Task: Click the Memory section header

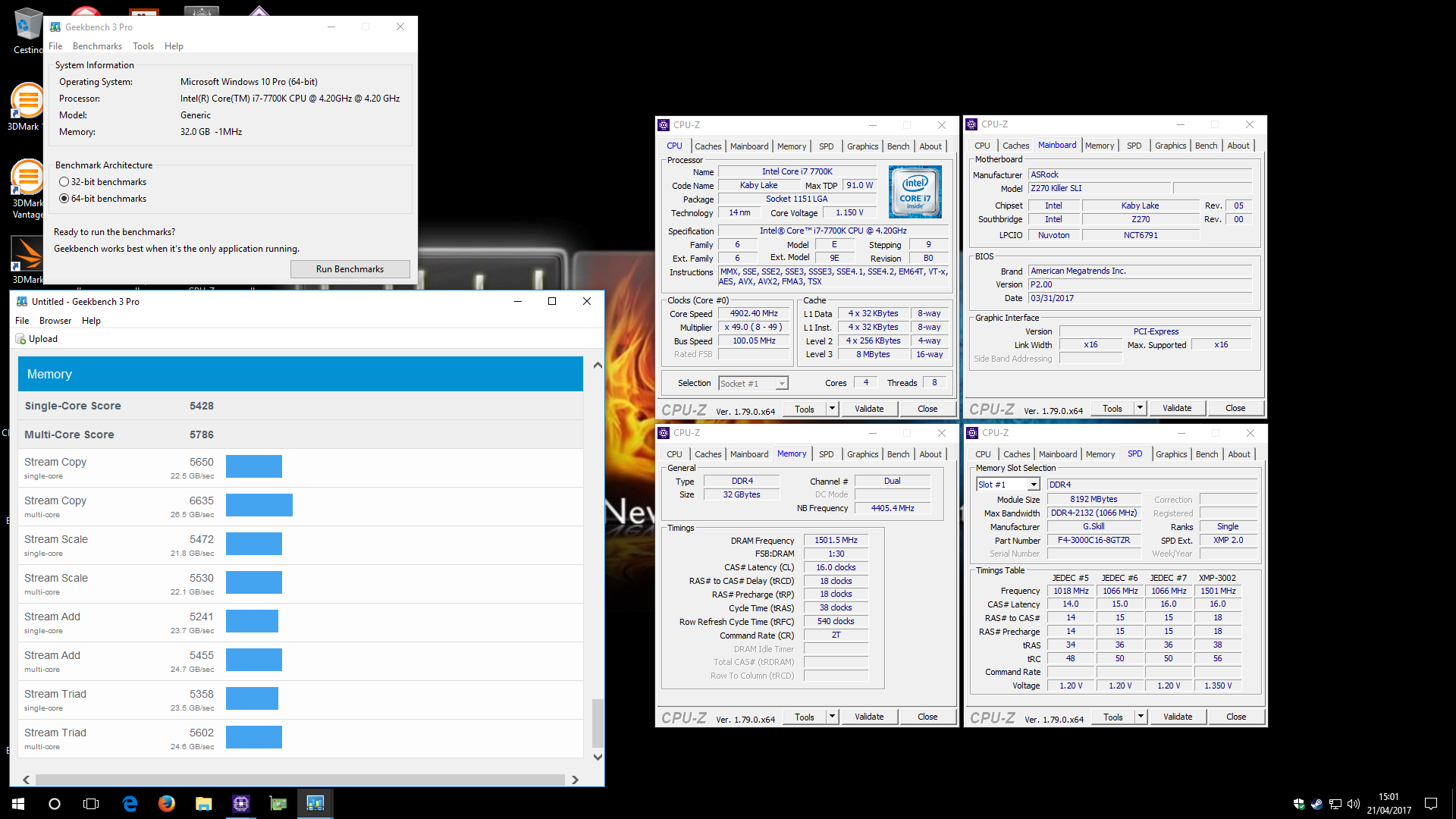Action: pyautogui.click(x=300, y=374)
